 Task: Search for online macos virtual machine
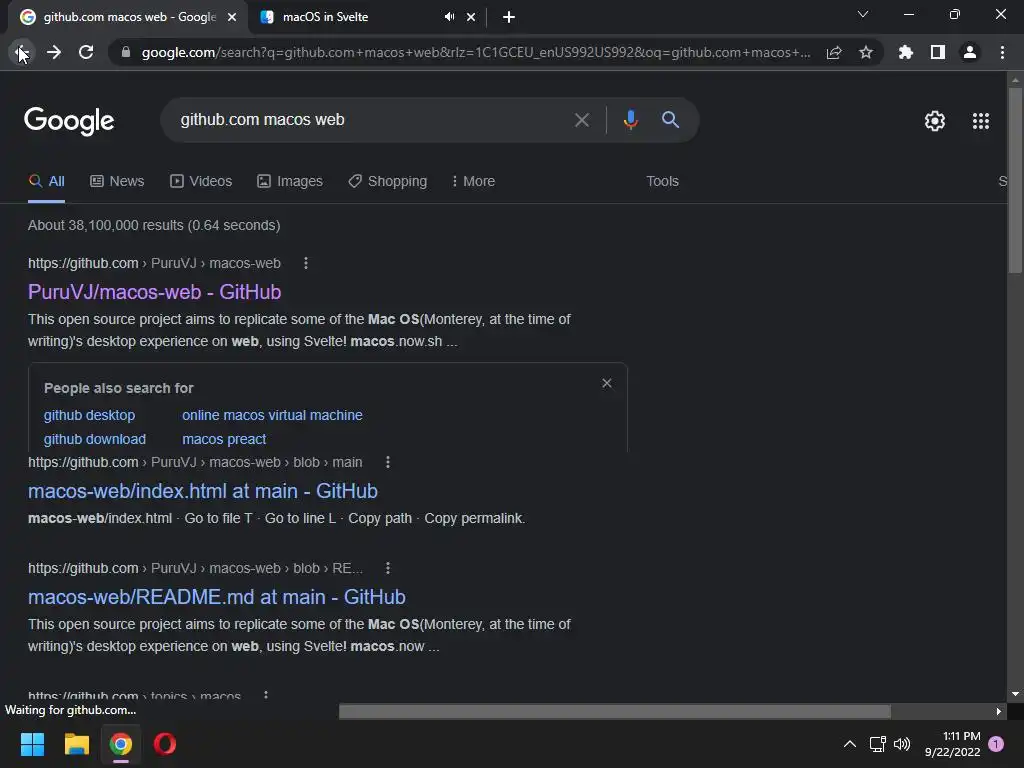(272, 415)
